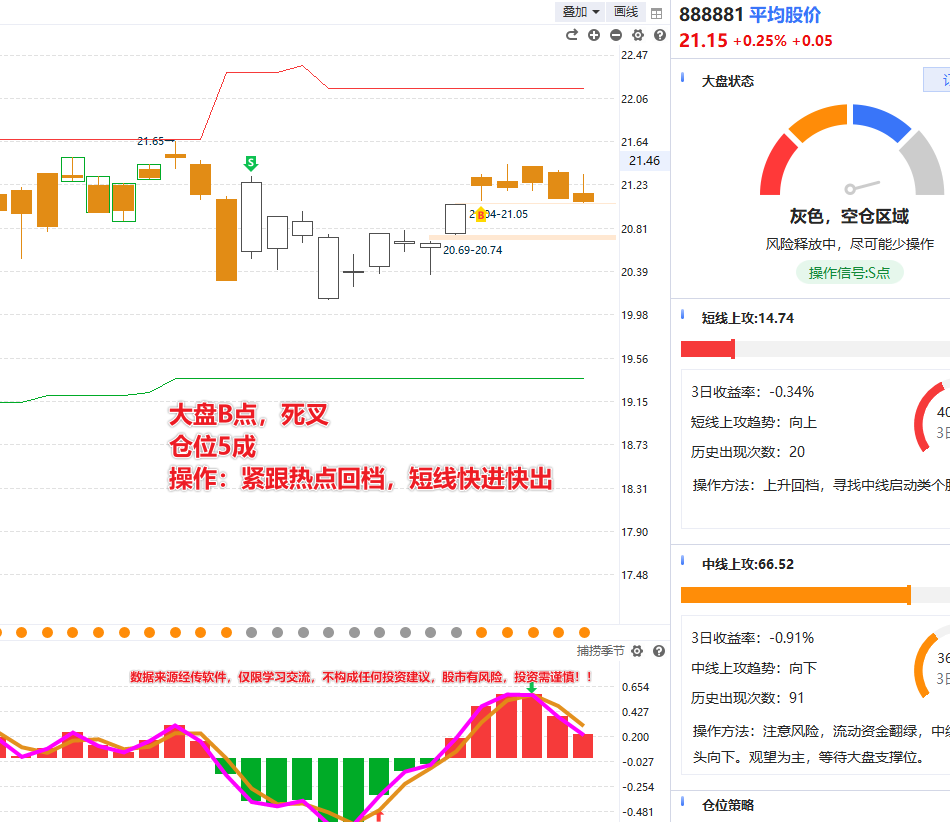The height and width of the screenshot is (822, 950).
Task: Click the grid layout icon beside 画线
Action: click(656, 13)
